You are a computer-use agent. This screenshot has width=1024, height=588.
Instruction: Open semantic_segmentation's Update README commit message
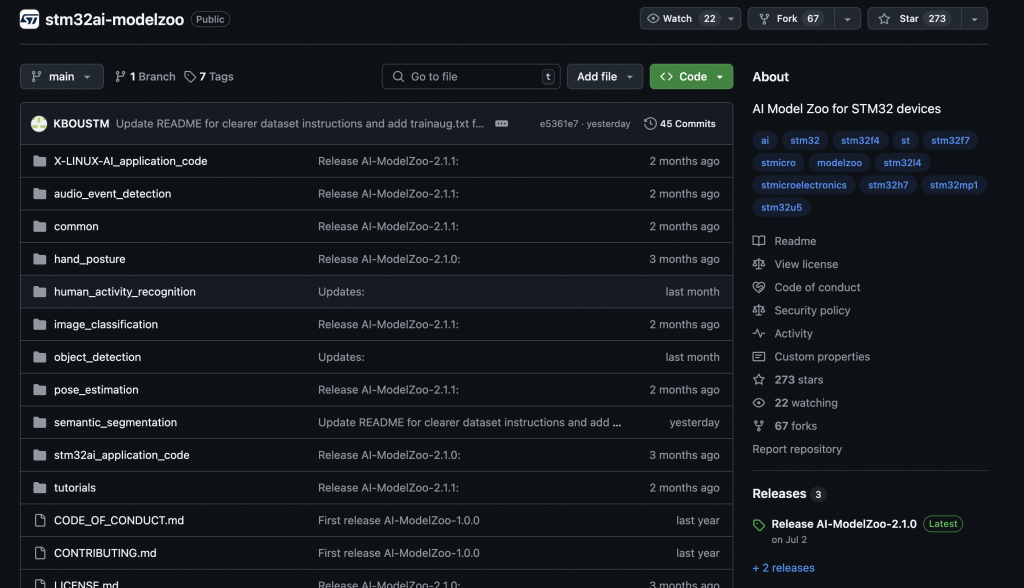click(x=469, y=422)
